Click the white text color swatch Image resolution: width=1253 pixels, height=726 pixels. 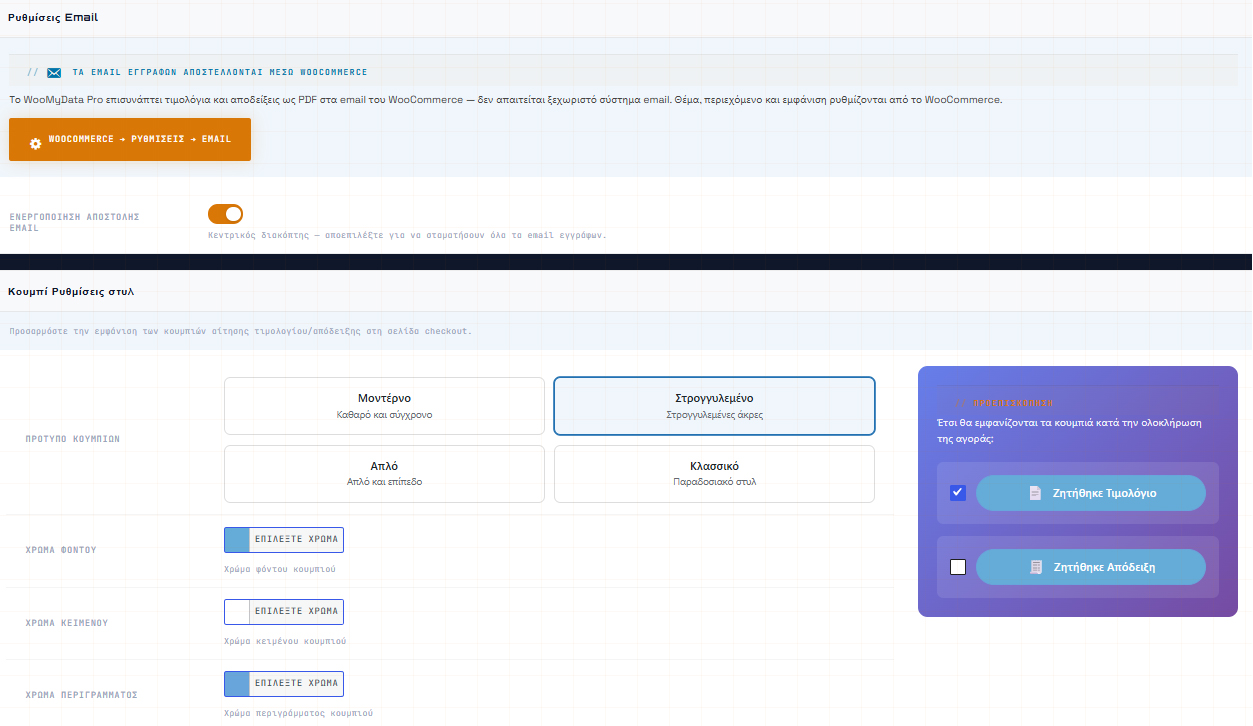(x=237, y=612)
